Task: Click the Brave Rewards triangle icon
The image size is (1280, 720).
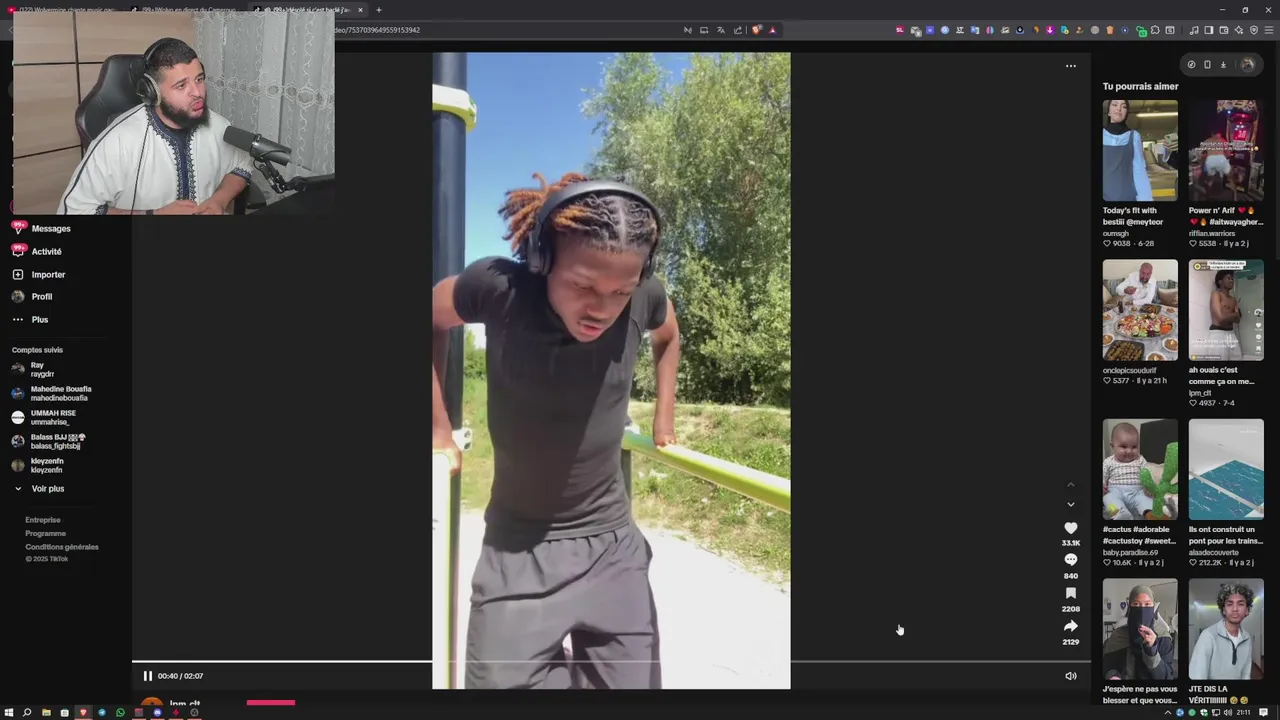Action: (772, 30)
